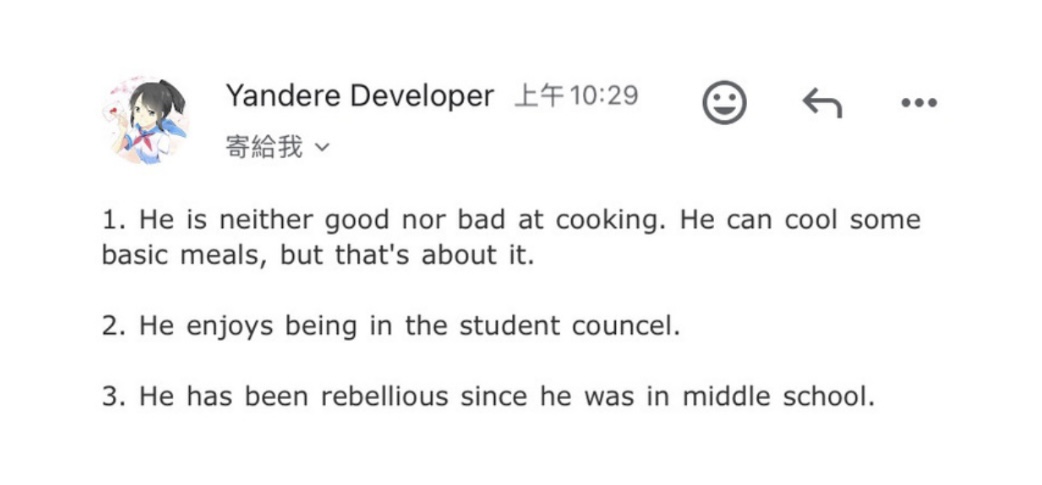The height and width of the screenshot is (485, 1042).
Task: Open the three-dot more options menu
Action: 918,102
